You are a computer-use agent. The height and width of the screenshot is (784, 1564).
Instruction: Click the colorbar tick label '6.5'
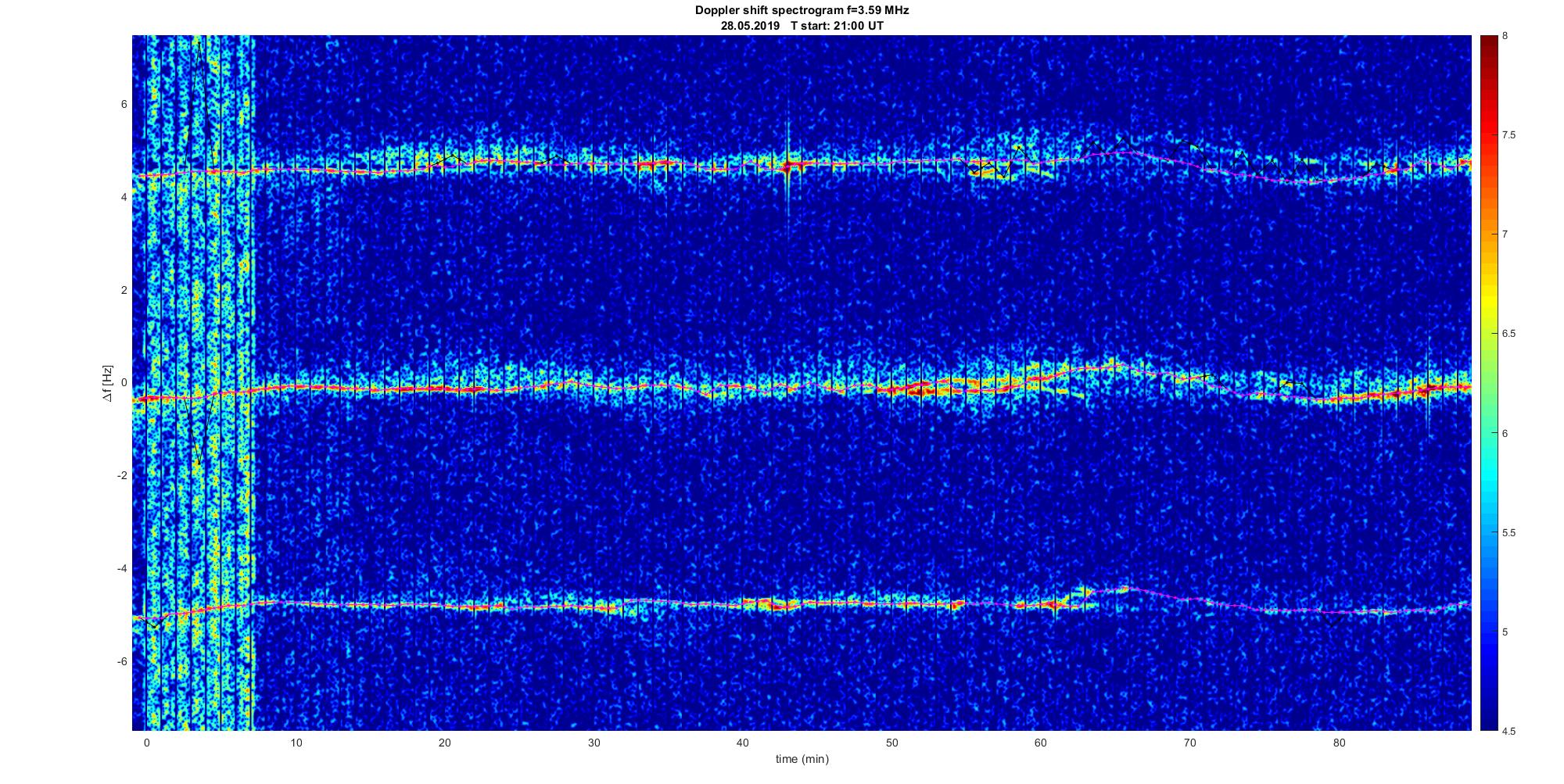pyautogui.click(x=1508, y=334)
